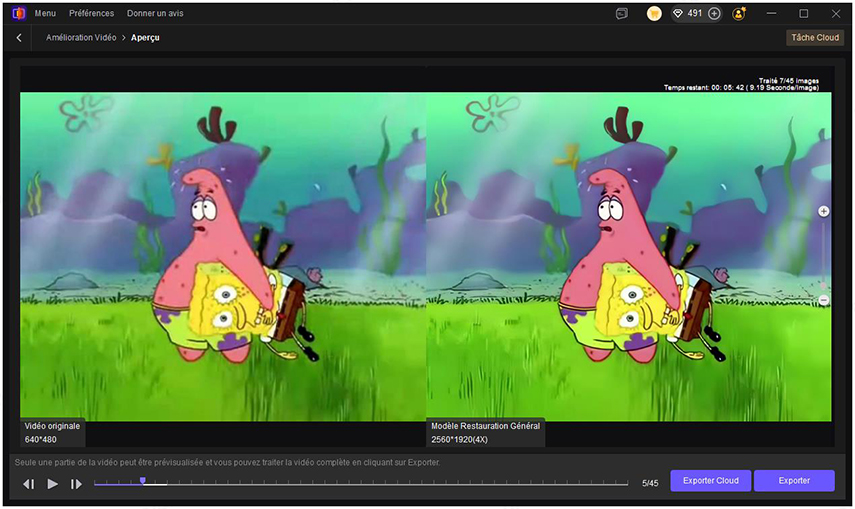Click the gold coin shop icon
This screenshot has width=855, height=509.
(654, 14)
